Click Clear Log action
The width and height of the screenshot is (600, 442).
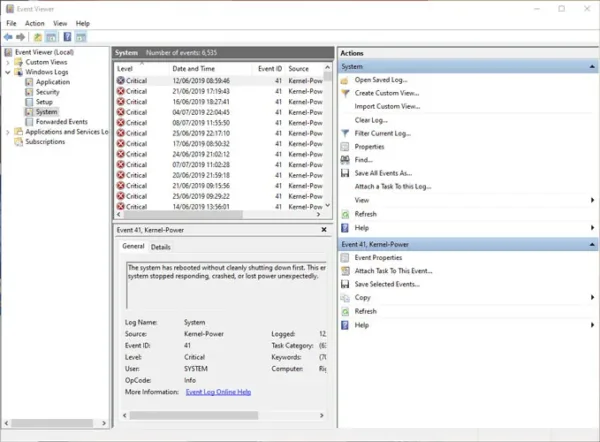point(371,120)
